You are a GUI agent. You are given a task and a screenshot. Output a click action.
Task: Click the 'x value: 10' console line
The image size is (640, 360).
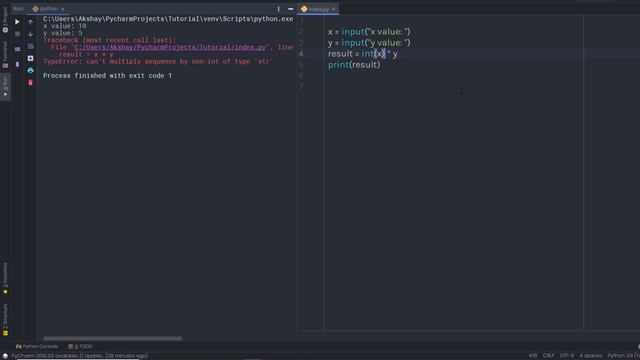(x=64, y=26)
